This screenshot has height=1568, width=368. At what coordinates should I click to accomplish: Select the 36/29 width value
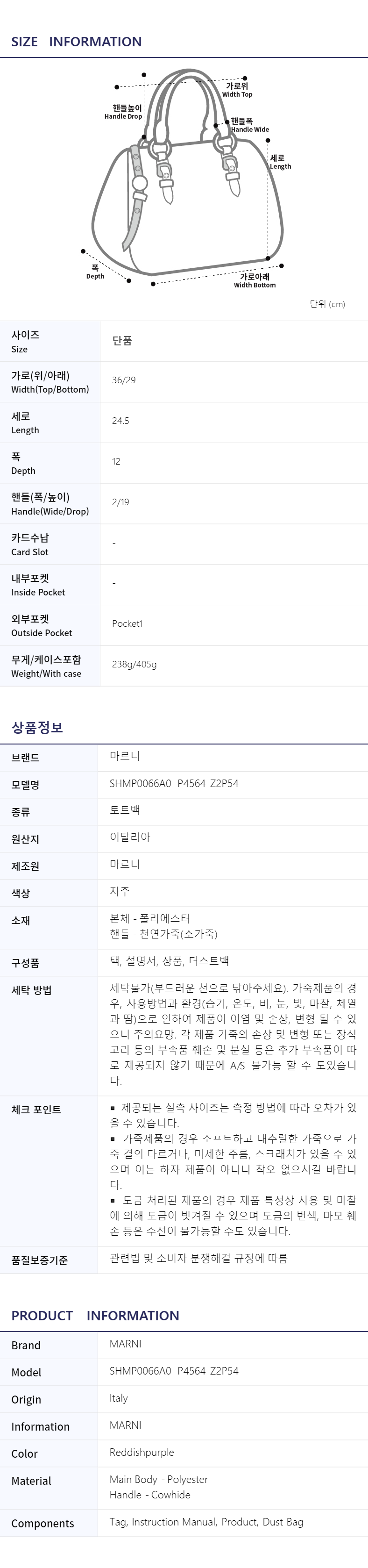click(123, 380)
